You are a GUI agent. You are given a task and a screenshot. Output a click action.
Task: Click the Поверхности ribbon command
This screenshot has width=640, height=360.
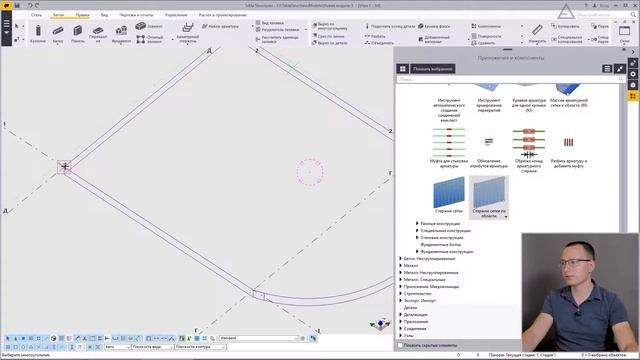click(486, 36)
